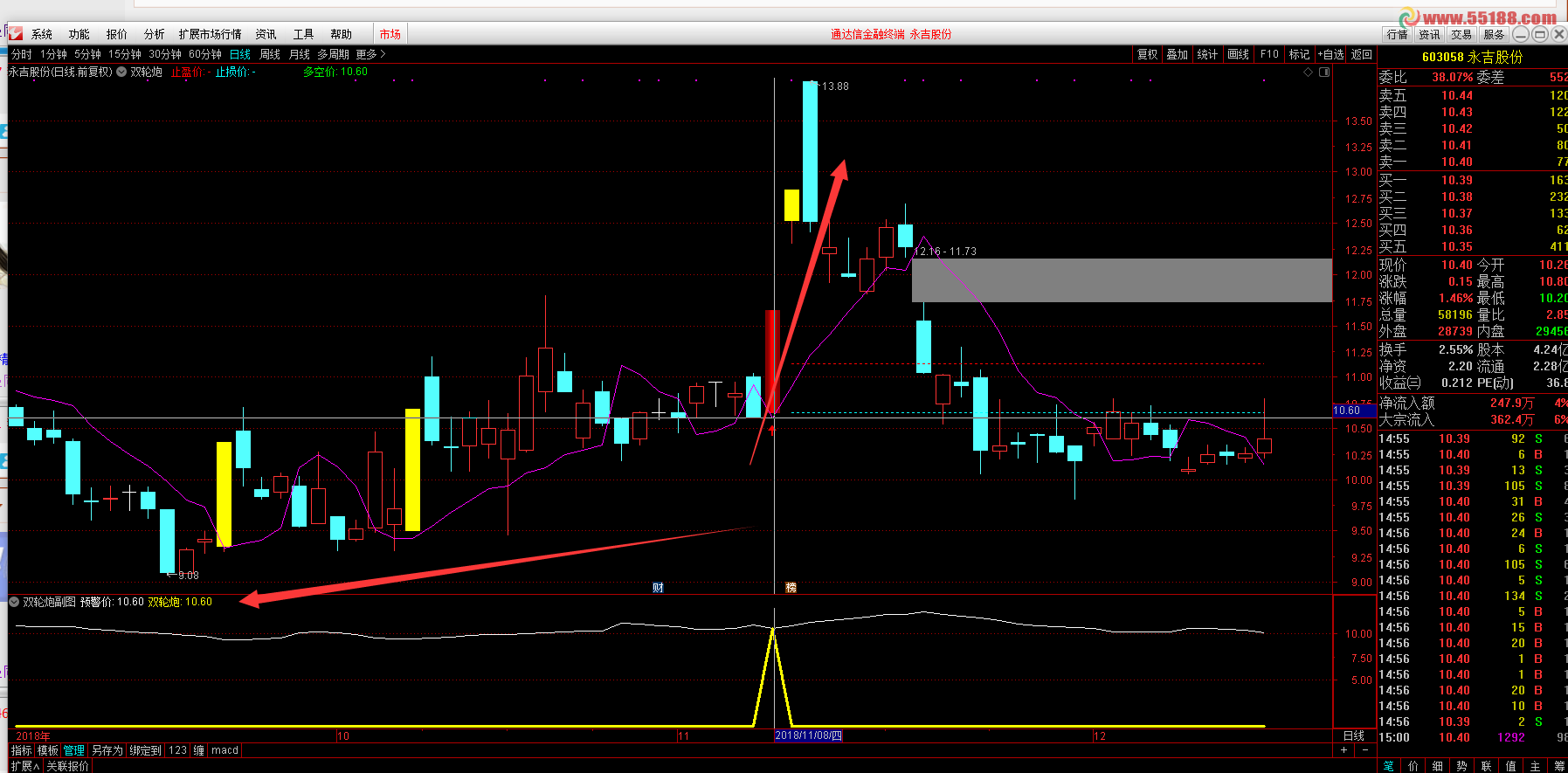Select the 价 tab in quote panel
The width and height of the screenshot is (1568, 773).
(x=1413, y=766)
